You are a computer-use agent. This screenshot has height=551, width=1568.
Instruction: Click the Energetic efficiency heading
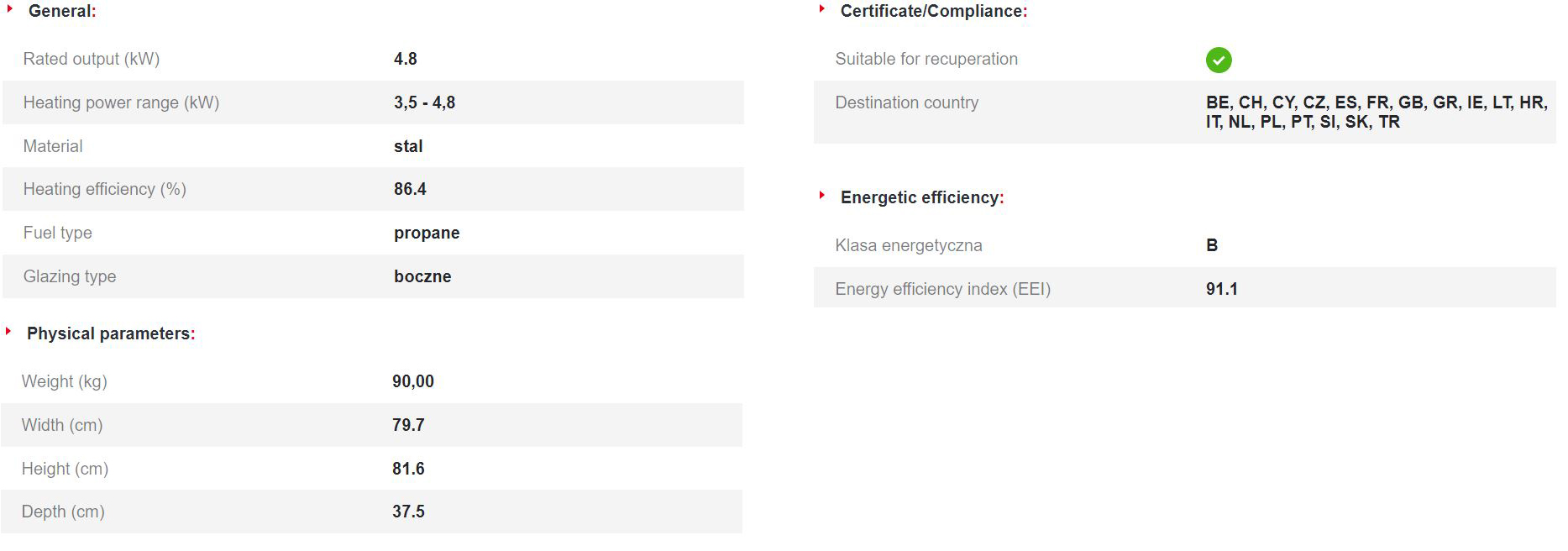click(921, 197)
